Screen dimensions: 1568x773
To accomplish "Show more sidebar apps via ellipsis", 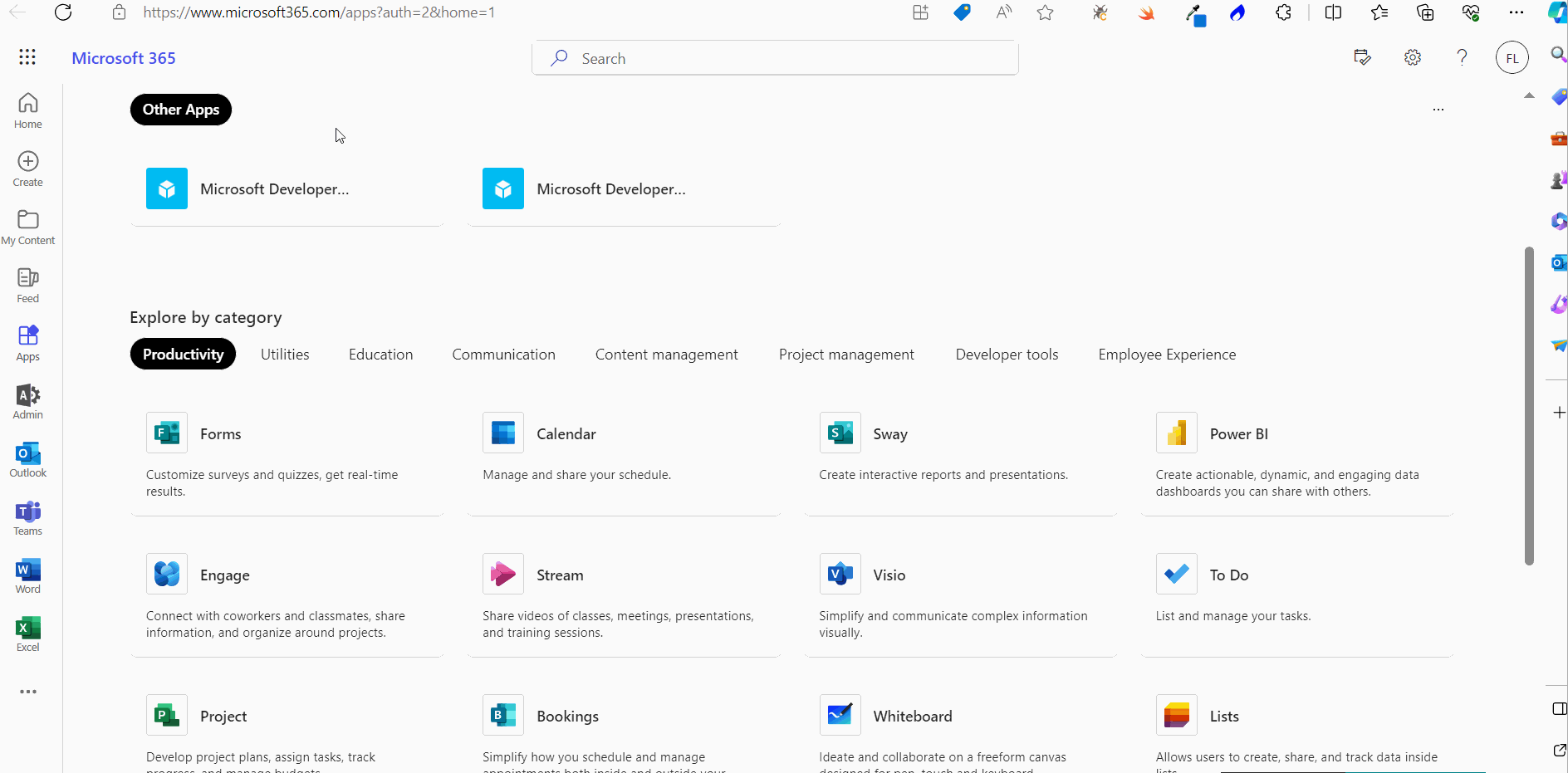I will tap(28, 692).
